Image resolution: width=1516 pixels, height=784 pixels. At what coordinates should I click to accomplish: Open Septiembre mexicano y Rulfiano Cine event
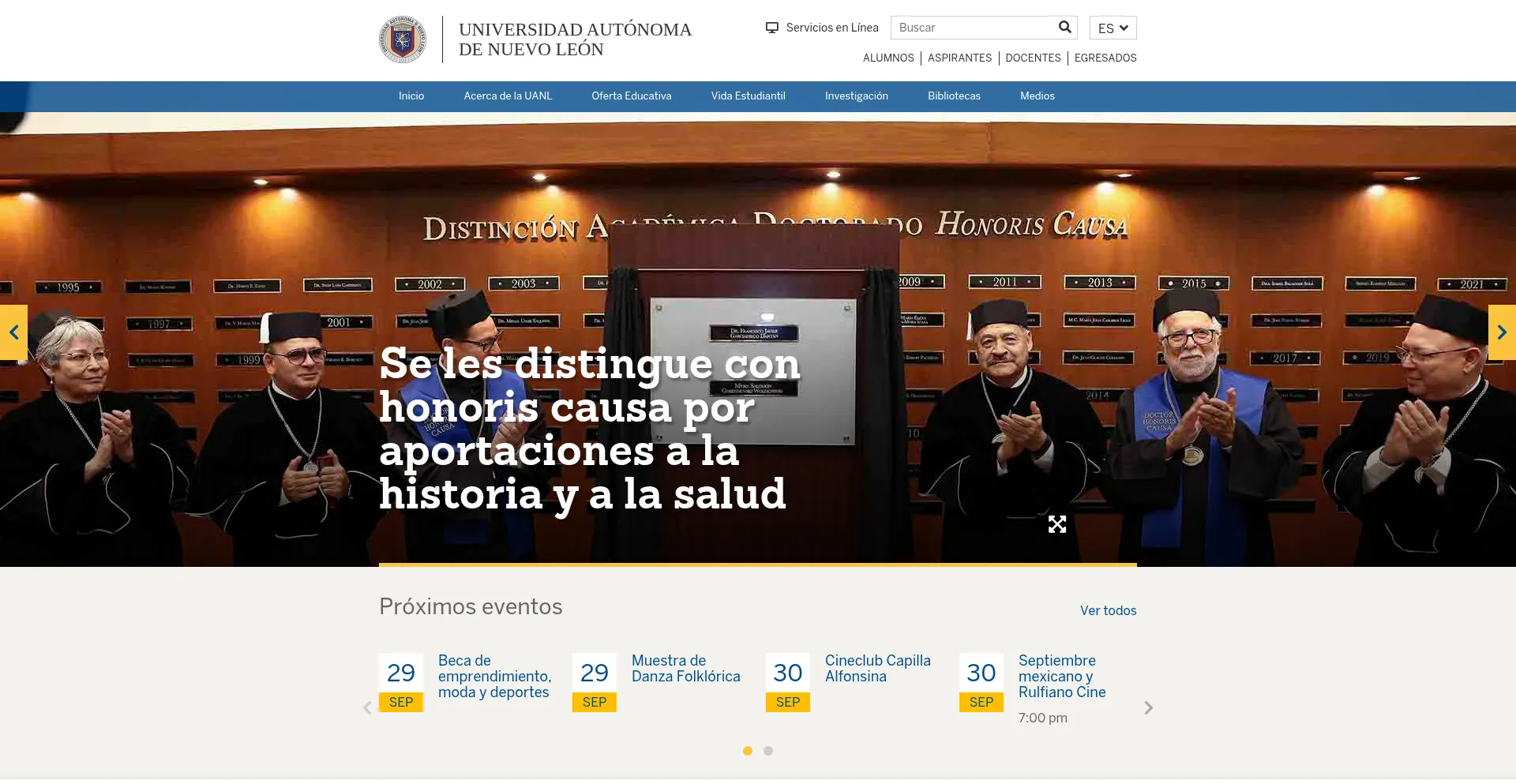[x=1062, y=677]
